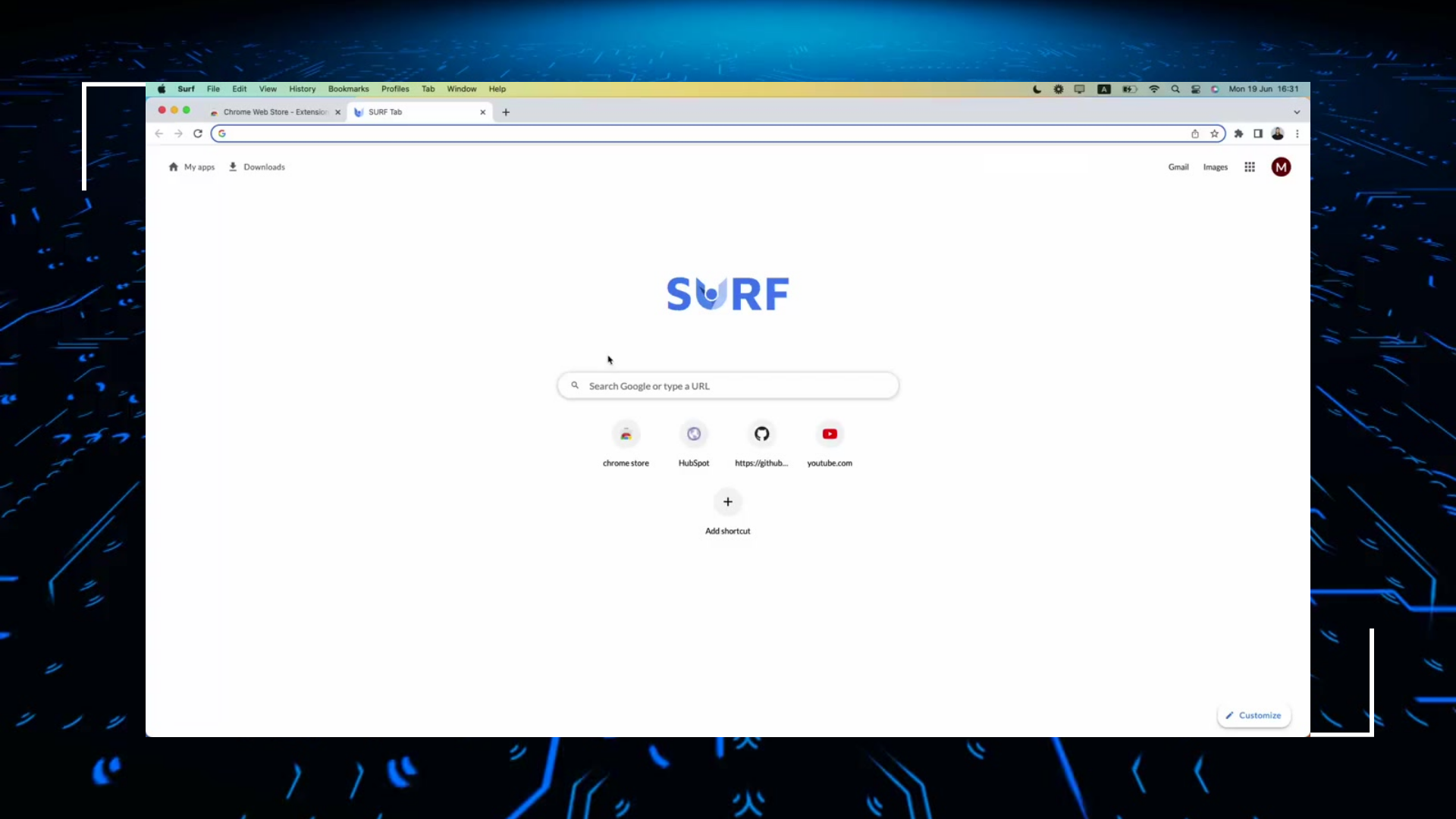Click the Search Google or type a URL field
Screen dimensions: 1456x819
(727, 385)
